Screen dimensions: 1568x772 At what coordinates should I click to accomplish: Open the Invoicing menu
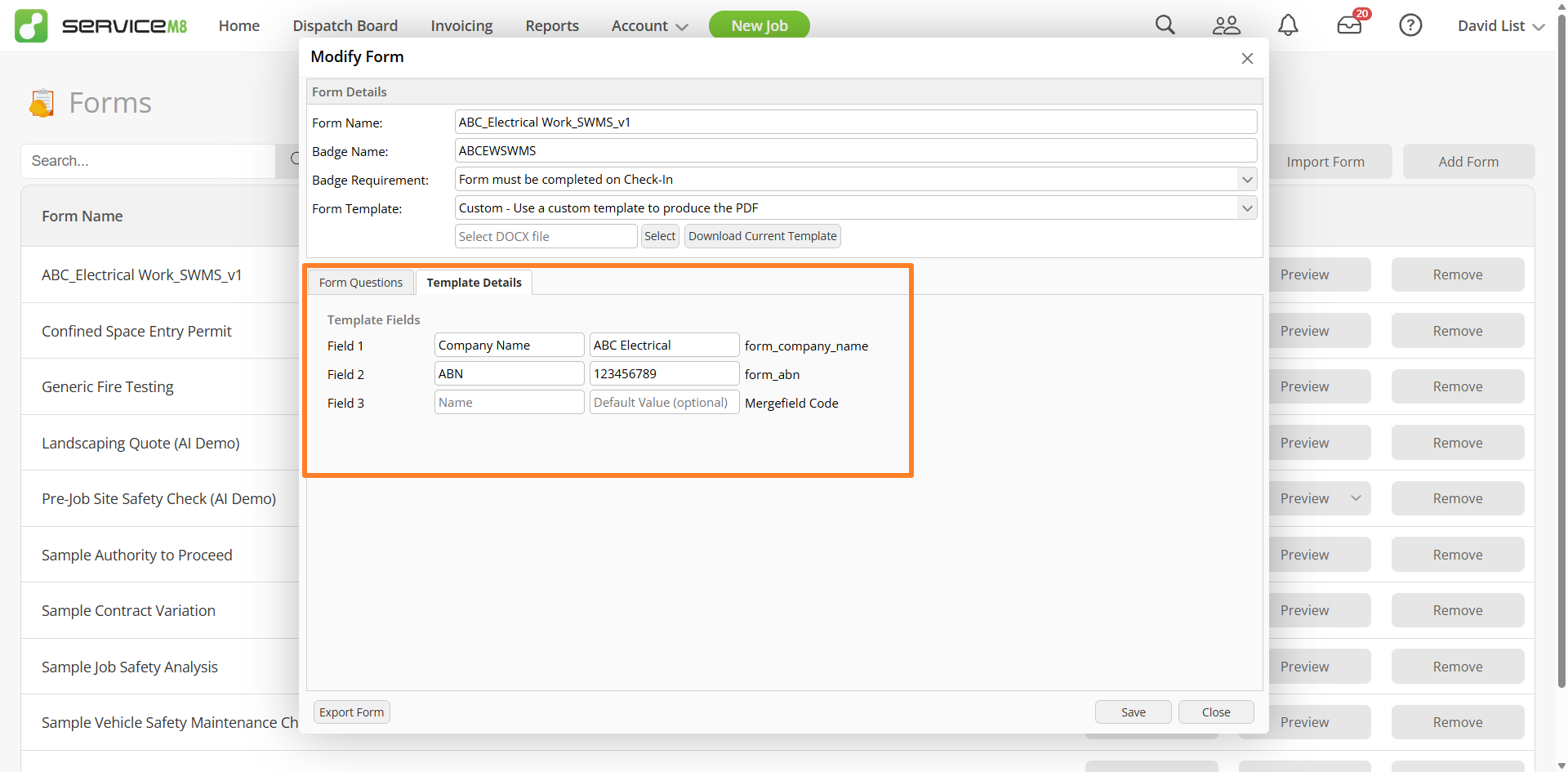click(461, 25)
